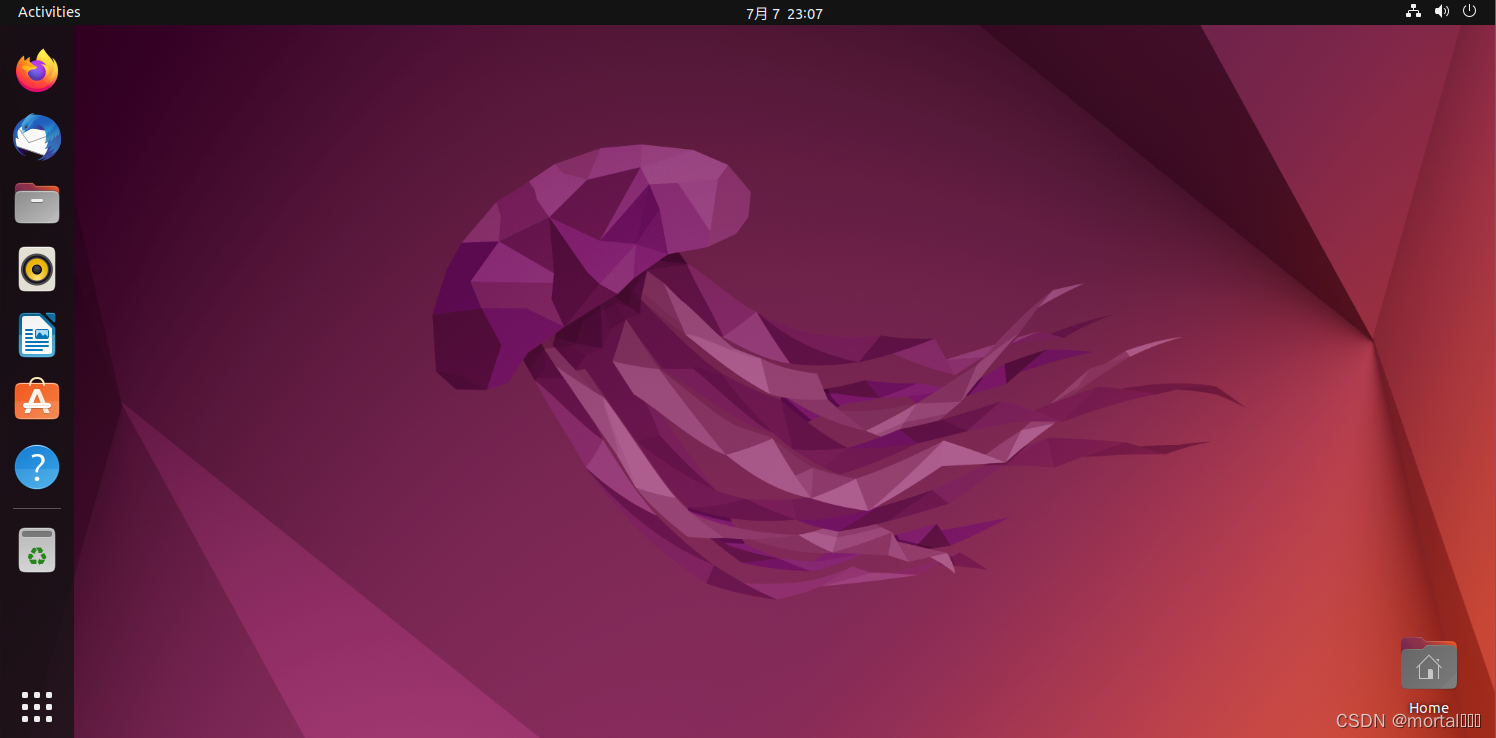Screen dimensions: 1496x738
Task: Open the Home folder desktop icon
Action: 1429,664
